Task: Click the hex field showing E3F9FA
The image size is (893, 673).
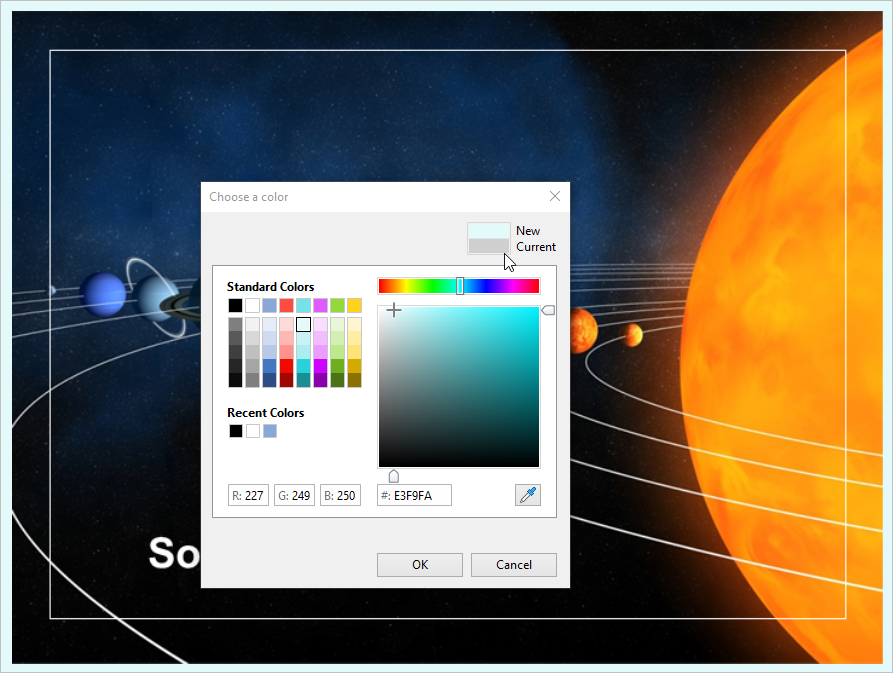Action: coord(415,494)
